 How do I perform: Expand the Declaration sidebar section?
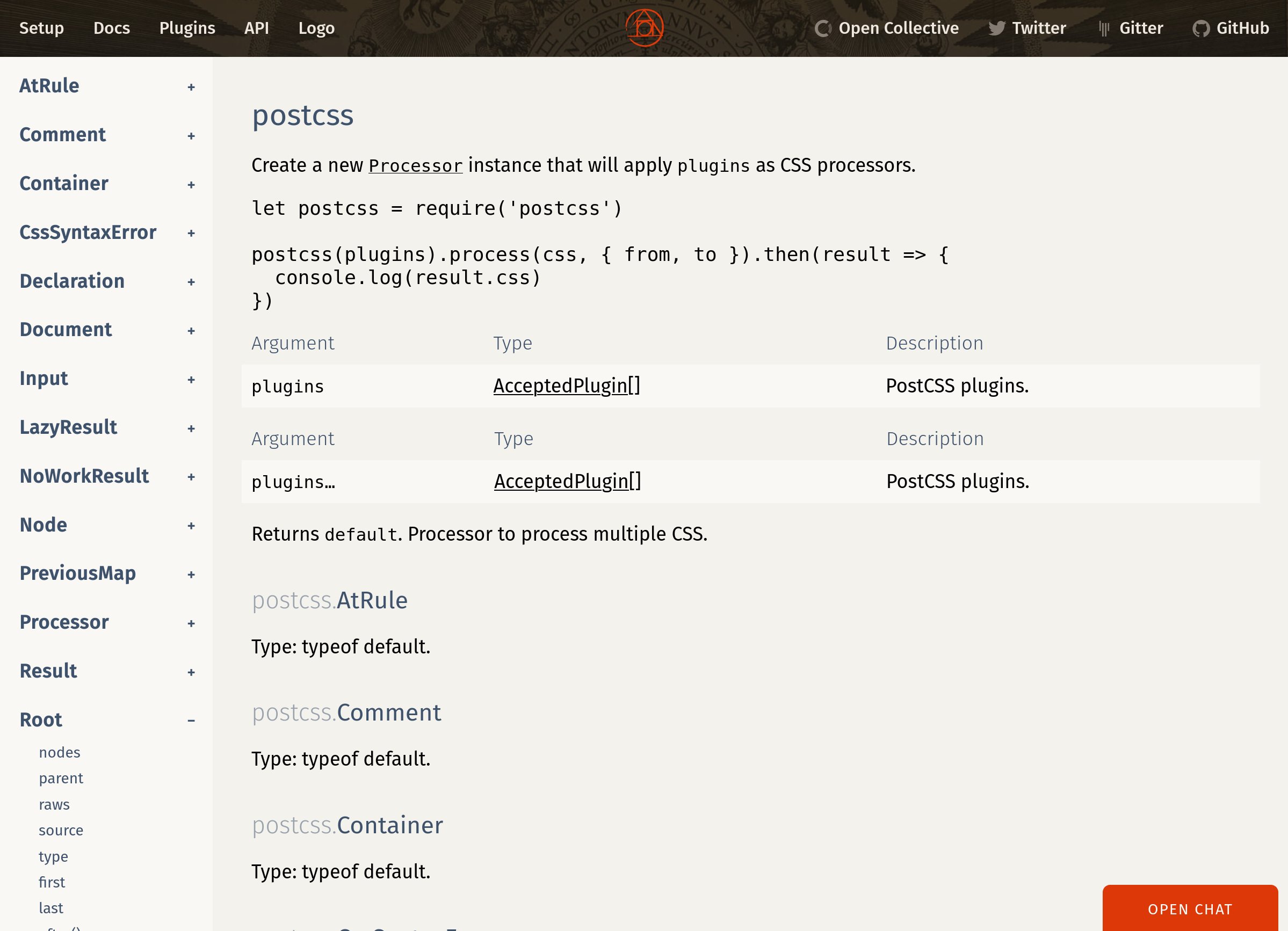pos(191,282)
